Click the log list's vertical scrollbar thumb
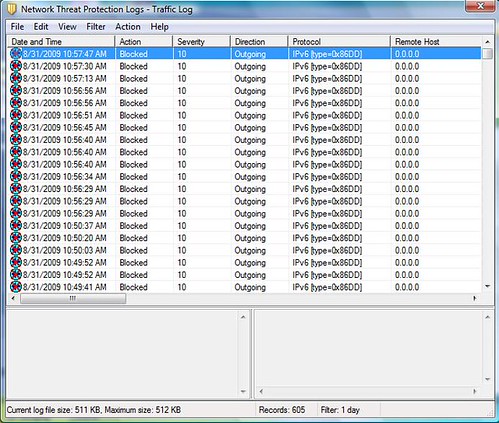 click(487, 54)
